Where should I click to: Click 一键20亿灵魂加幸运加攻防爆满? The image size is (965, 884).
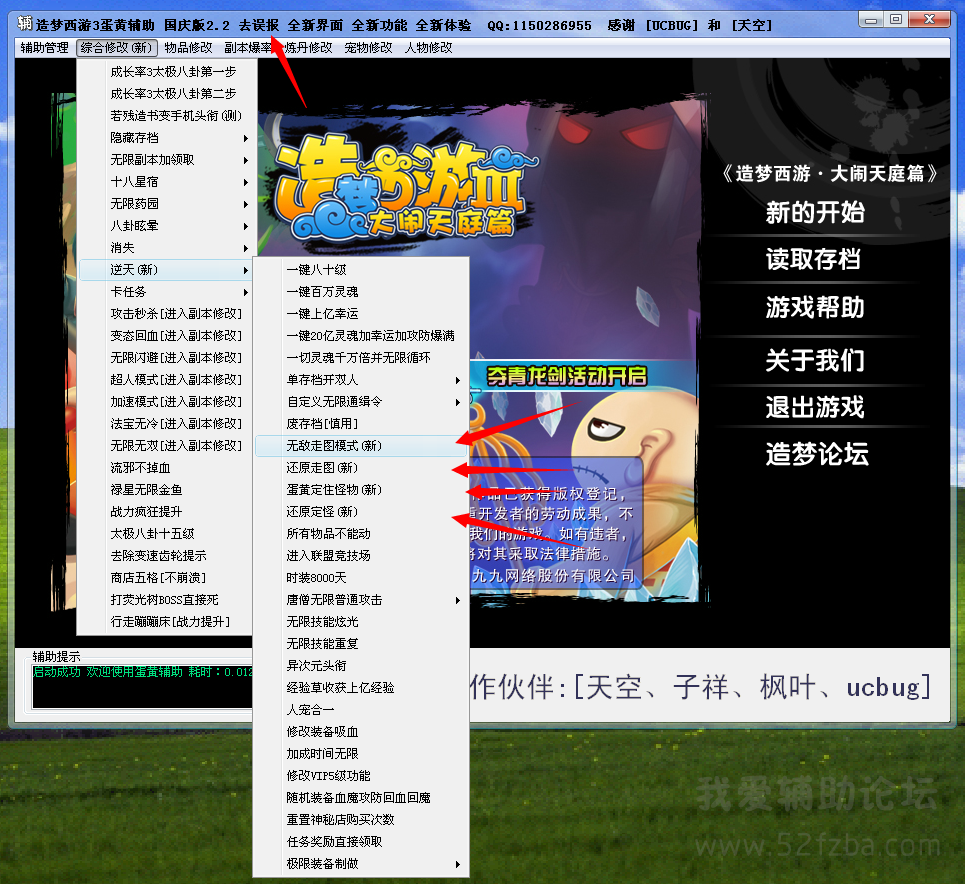coord(361,336)
